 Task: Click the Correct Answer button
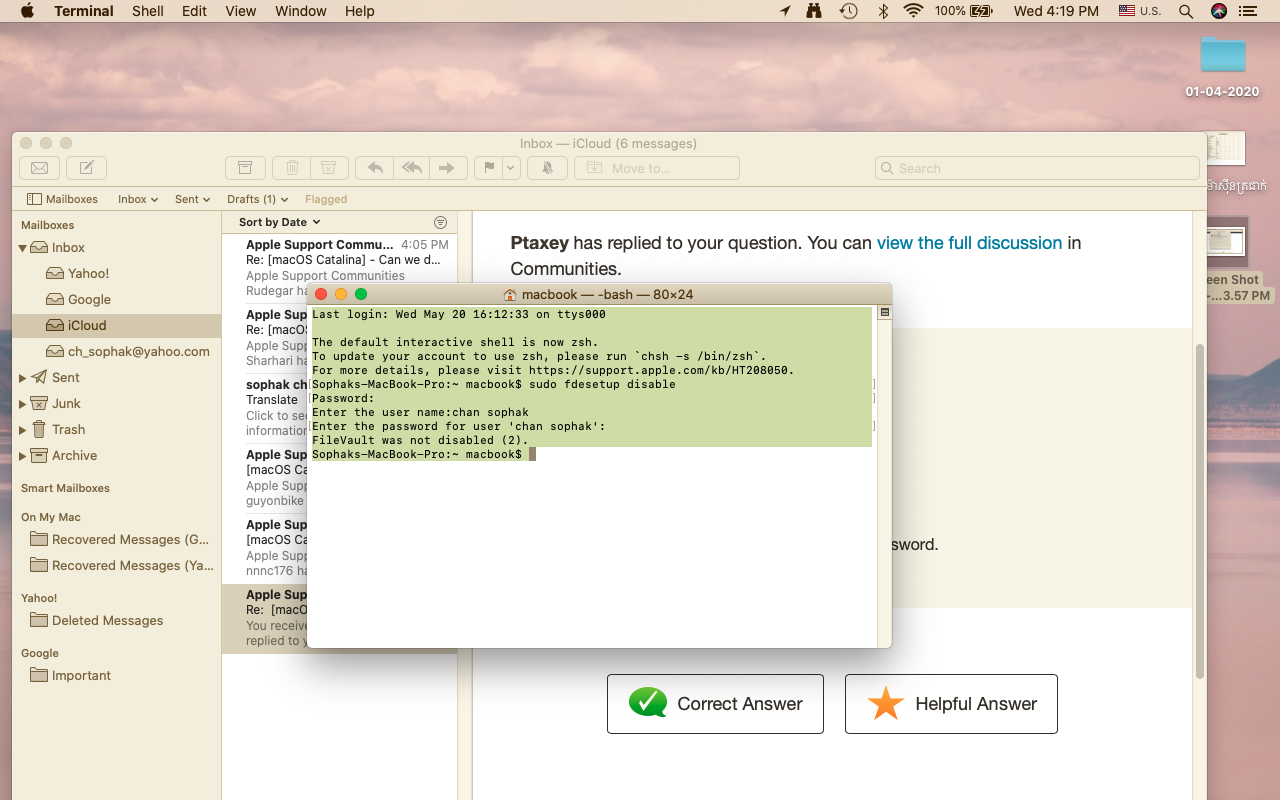click(715, 704)
